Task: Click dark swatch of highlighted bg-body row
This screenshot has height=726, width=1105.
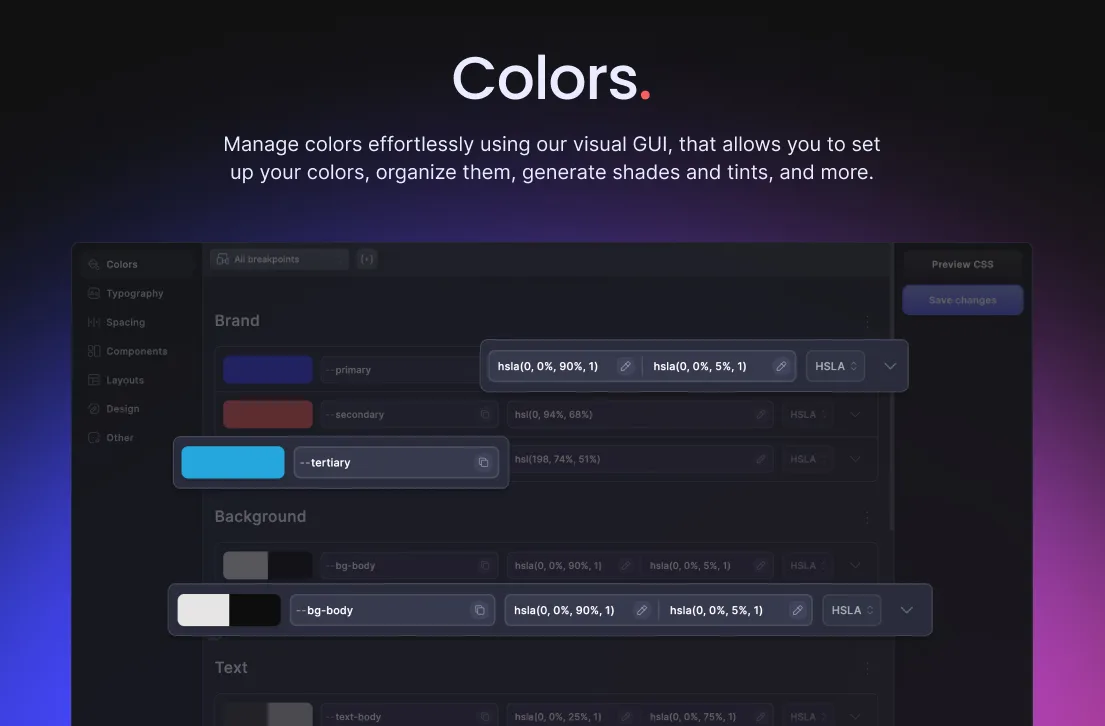Action: coord(255,610)
